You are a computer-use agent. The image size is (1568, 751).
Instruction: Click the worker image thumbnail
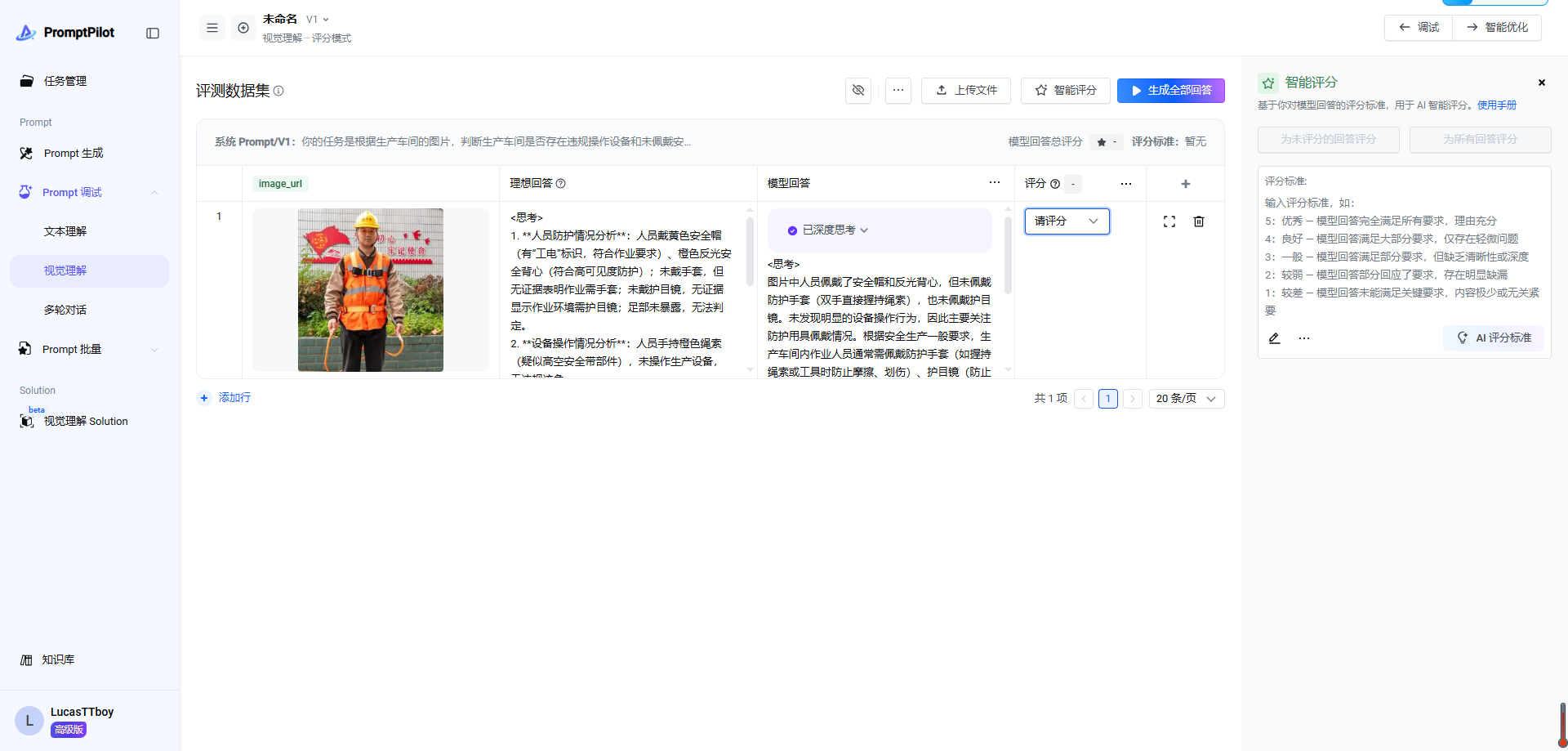click(371, 290)
